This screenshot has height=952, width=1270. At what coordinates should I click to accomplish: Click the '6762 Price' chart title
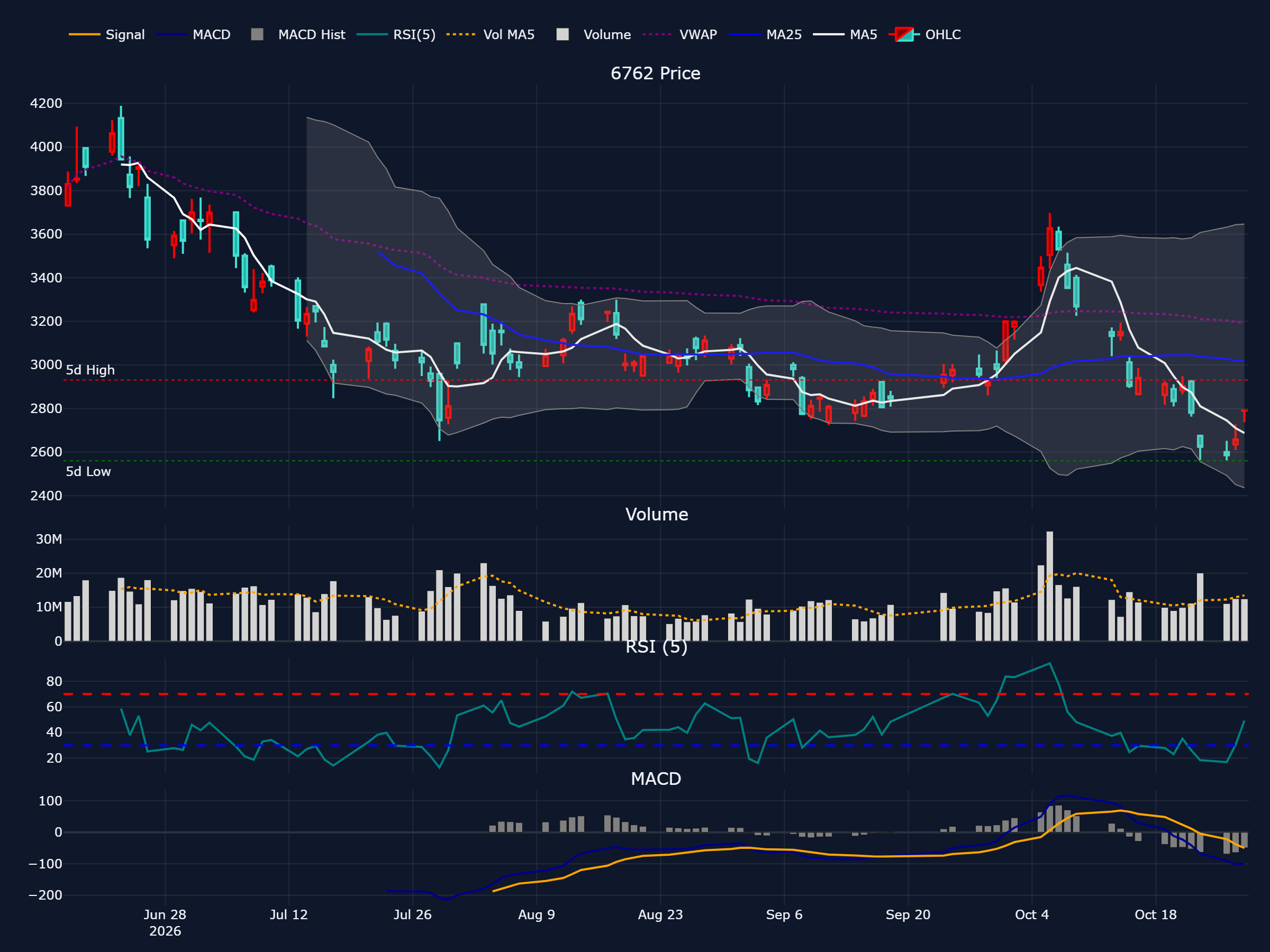tap(656, 74)
